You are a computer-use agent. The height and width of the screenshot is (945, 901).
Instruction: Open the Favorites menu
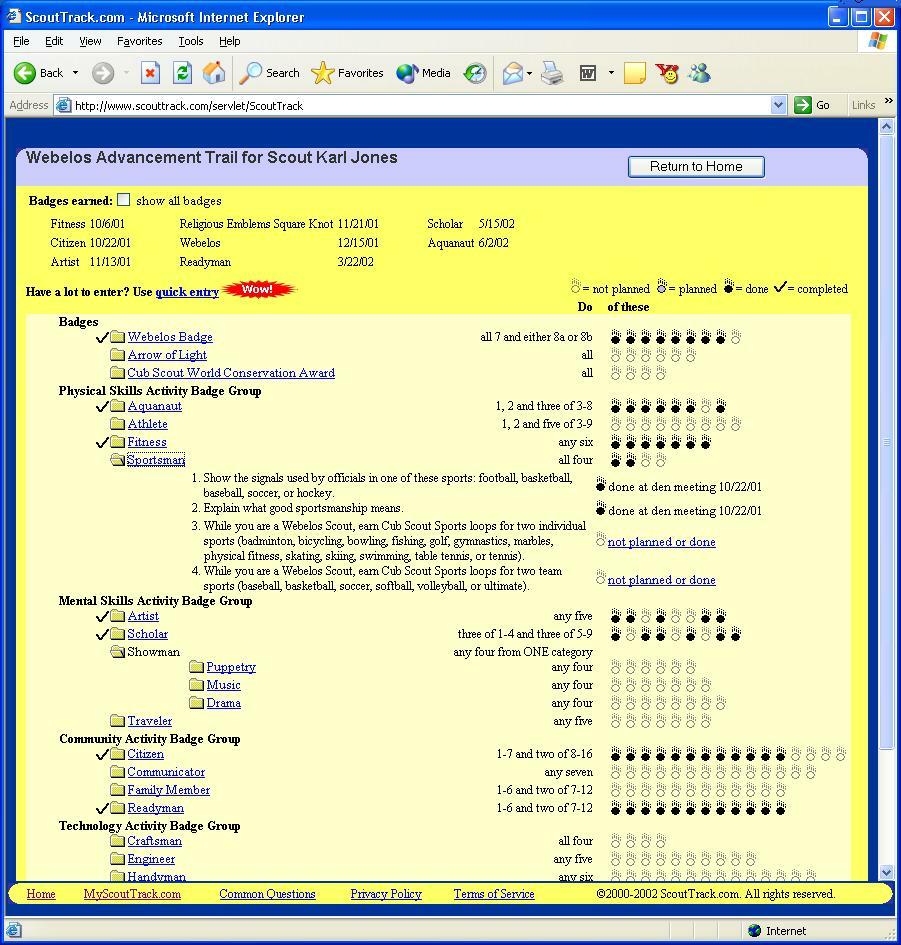tap(139, 41)
